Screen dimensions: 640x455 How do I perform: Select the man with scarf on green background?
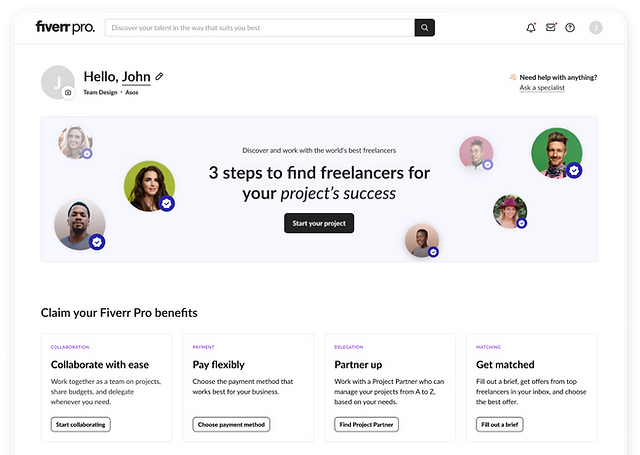pos(557,153)
